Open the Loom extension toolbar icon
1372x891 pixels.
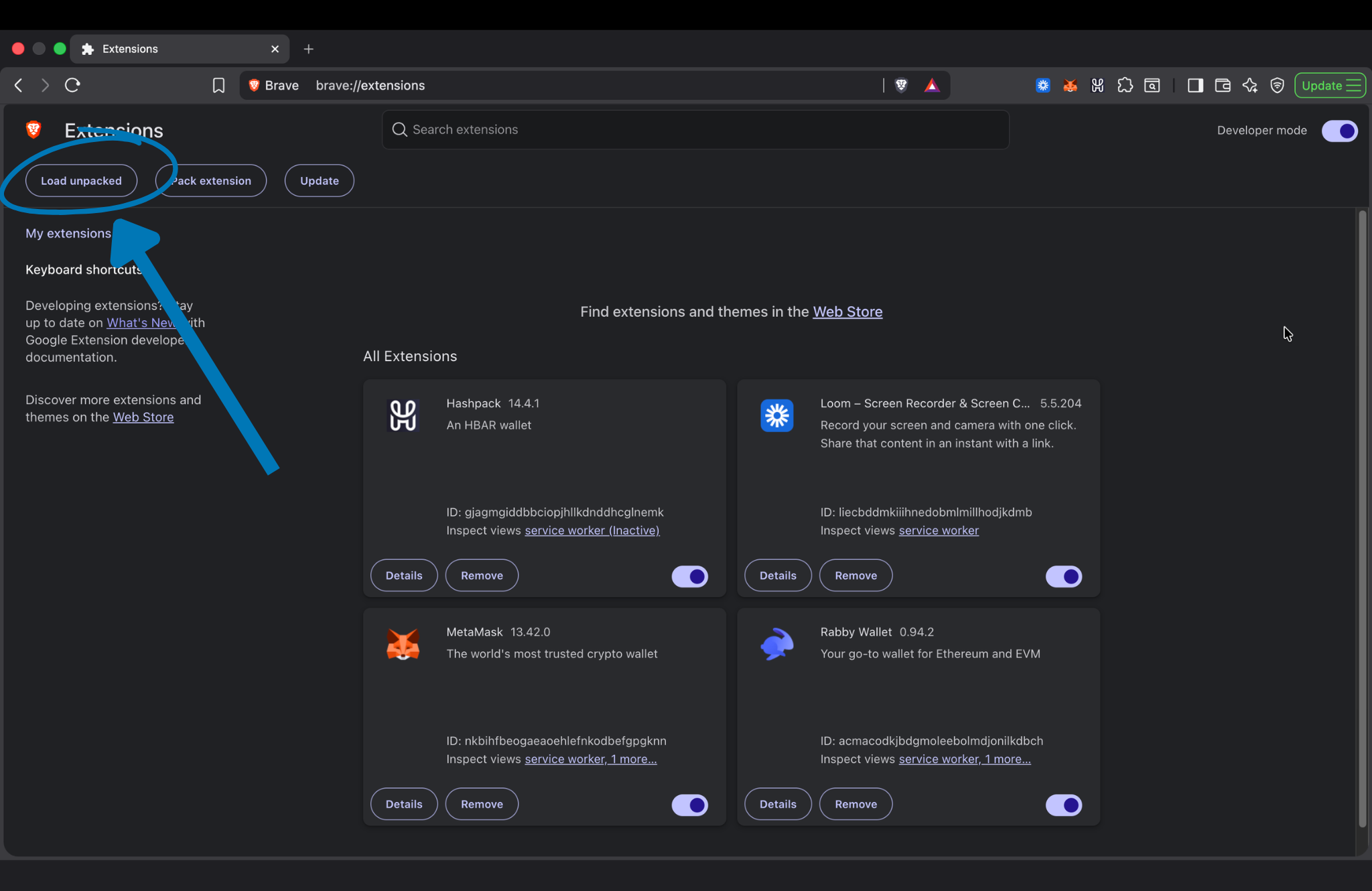pos(1042,85)
